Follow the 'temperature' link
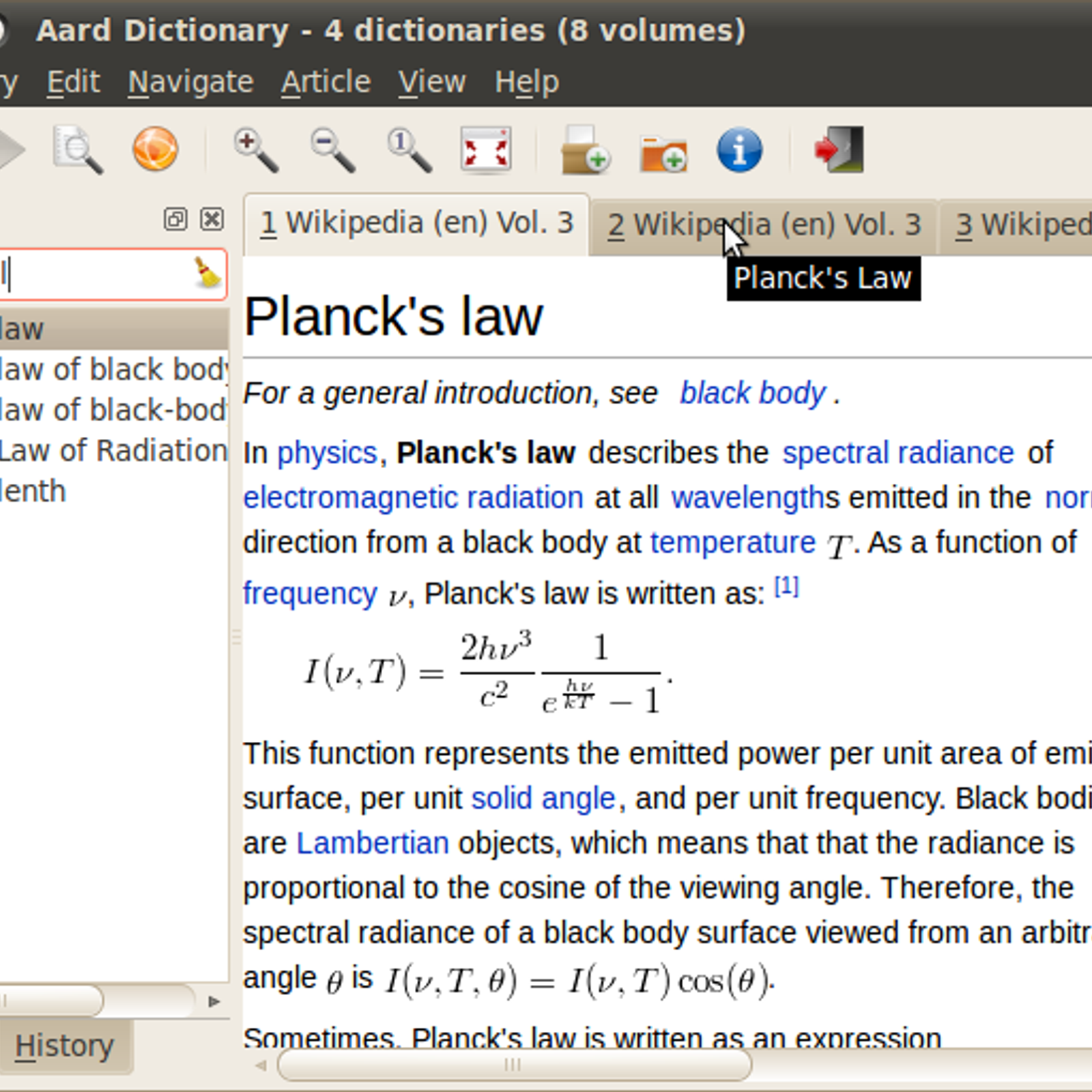The height and width of the screenshot is (1092, 1092). 732,543
